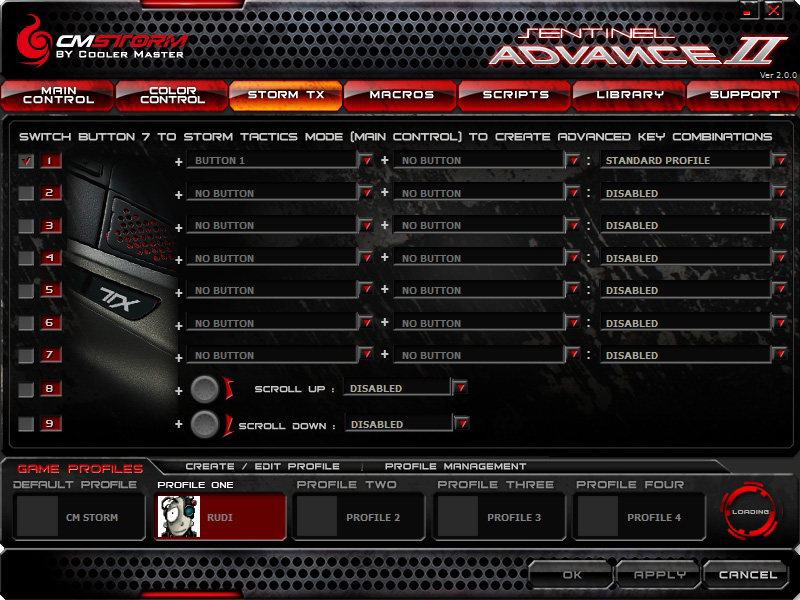800x600 pixels.
Task: Click the red number 5 combo badge
Action: click(51, 290)
